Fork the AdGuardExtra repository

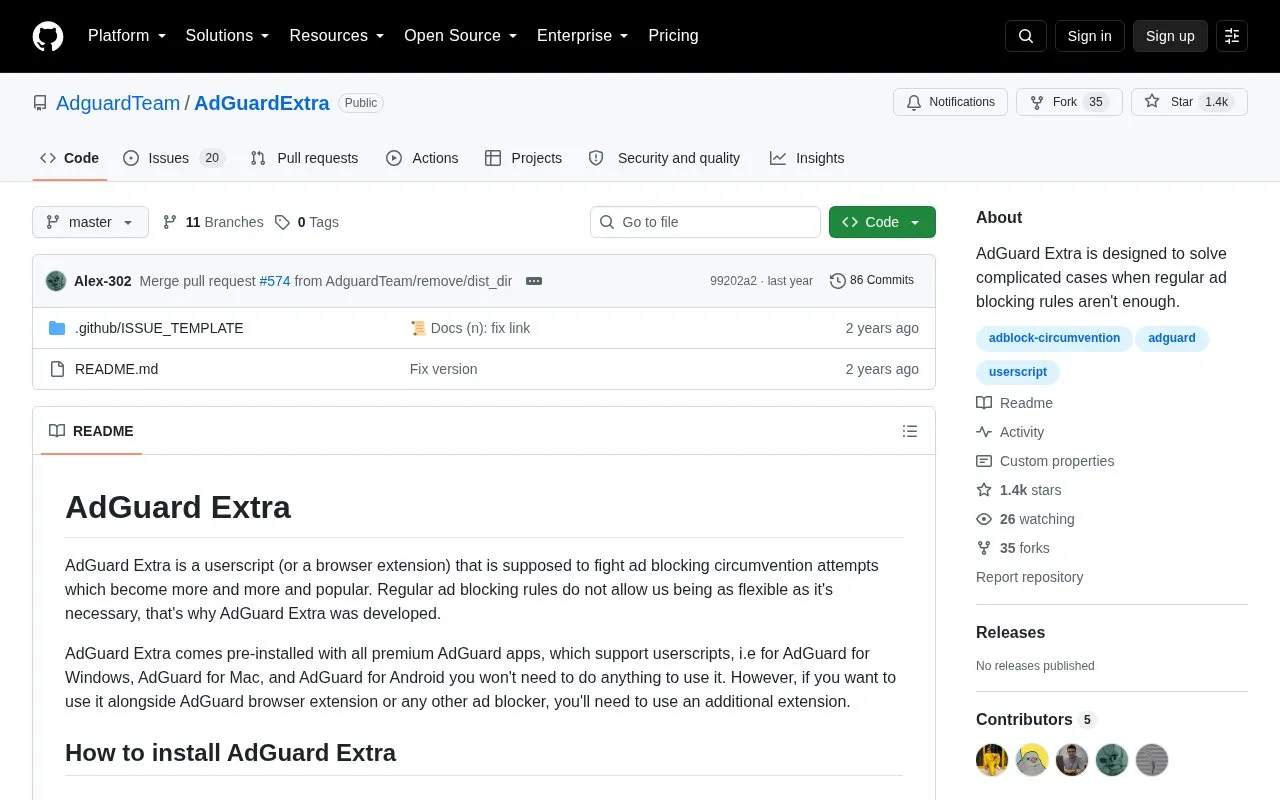pos(1069,102)
